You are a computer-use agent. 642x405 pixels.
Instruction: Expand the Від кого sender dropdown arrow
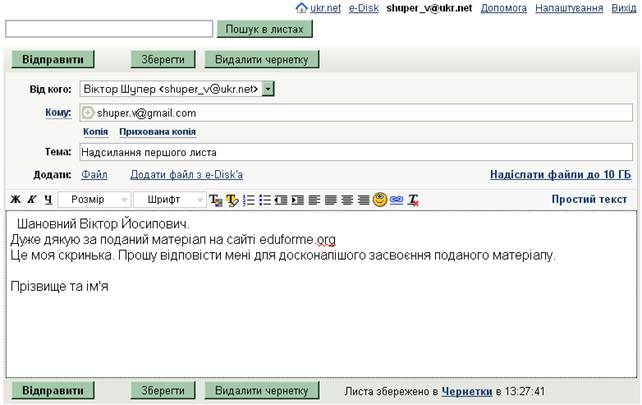click(268, 88)
